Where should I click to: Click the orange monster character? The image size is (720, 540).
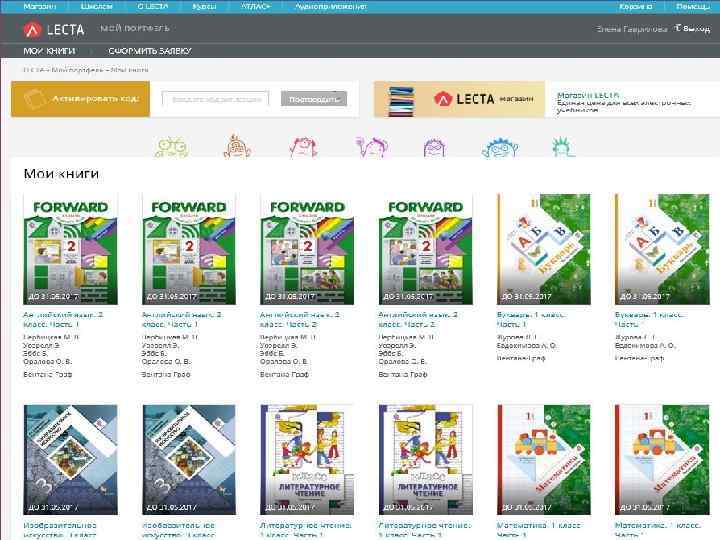click(x=237, y=146)
